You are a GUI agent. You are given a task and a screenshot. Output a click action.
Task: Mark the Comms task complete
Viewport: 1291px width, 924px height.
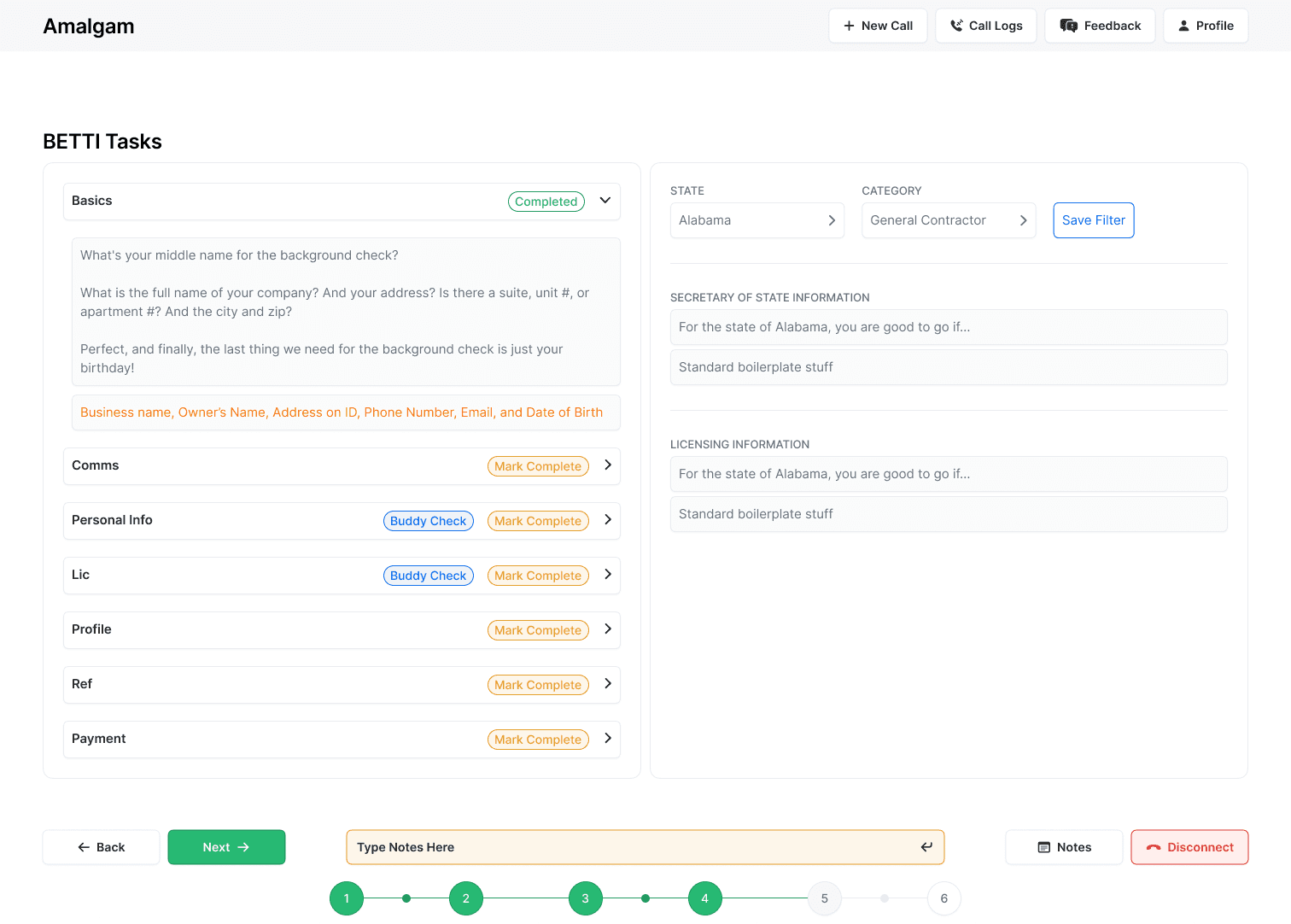coord(538,466)
